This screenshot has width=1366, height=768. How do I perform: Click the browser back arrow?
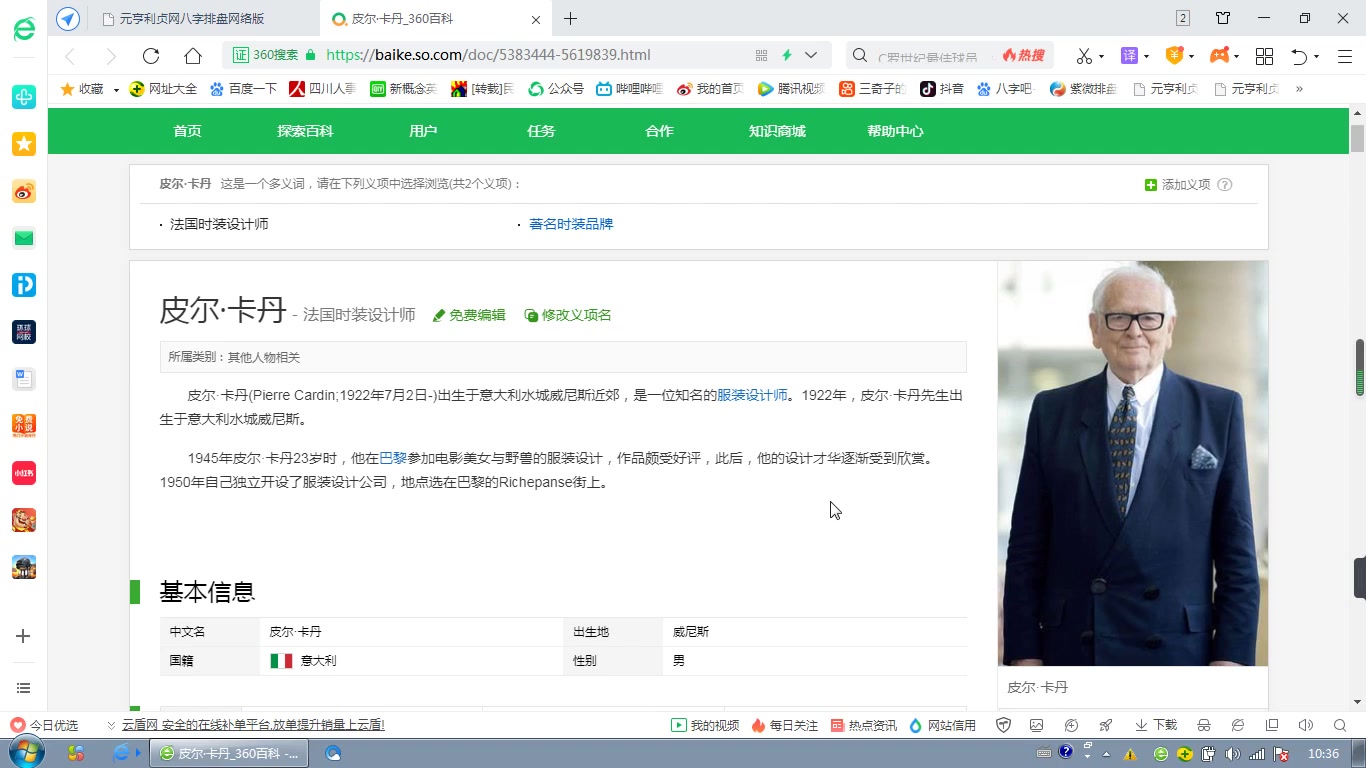70,56
